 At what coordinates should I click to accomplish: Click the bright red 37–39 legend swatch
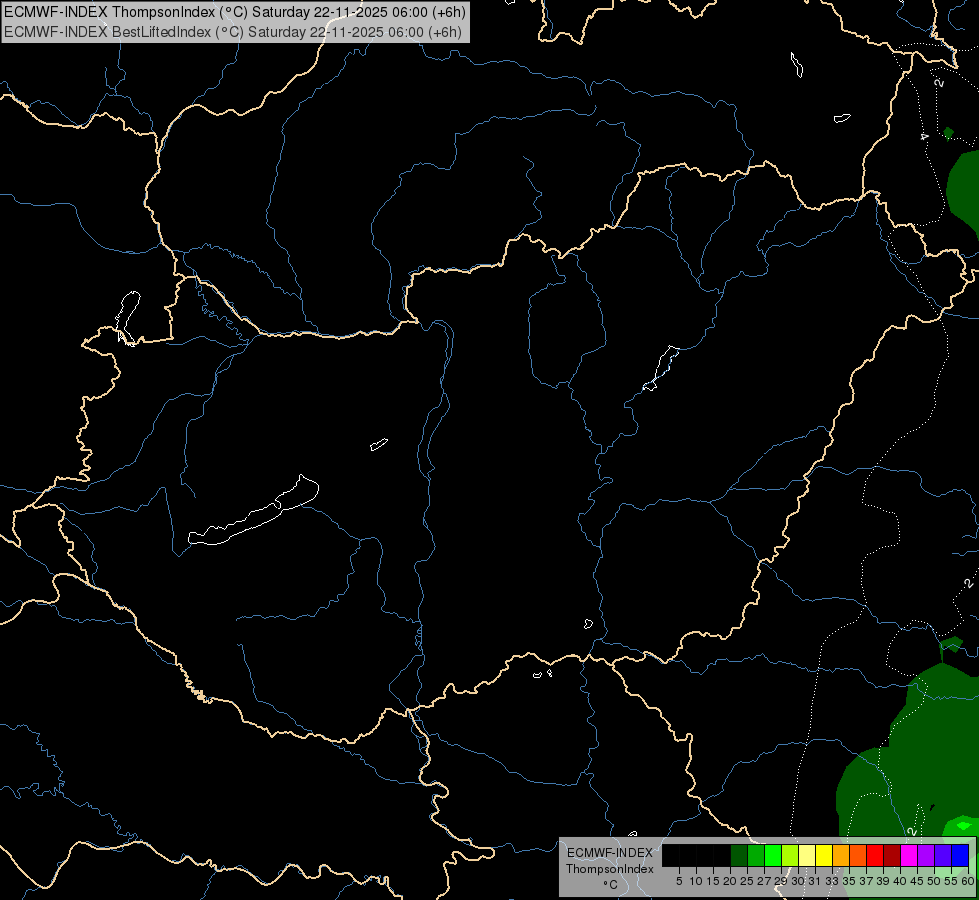tap(875, 856)
